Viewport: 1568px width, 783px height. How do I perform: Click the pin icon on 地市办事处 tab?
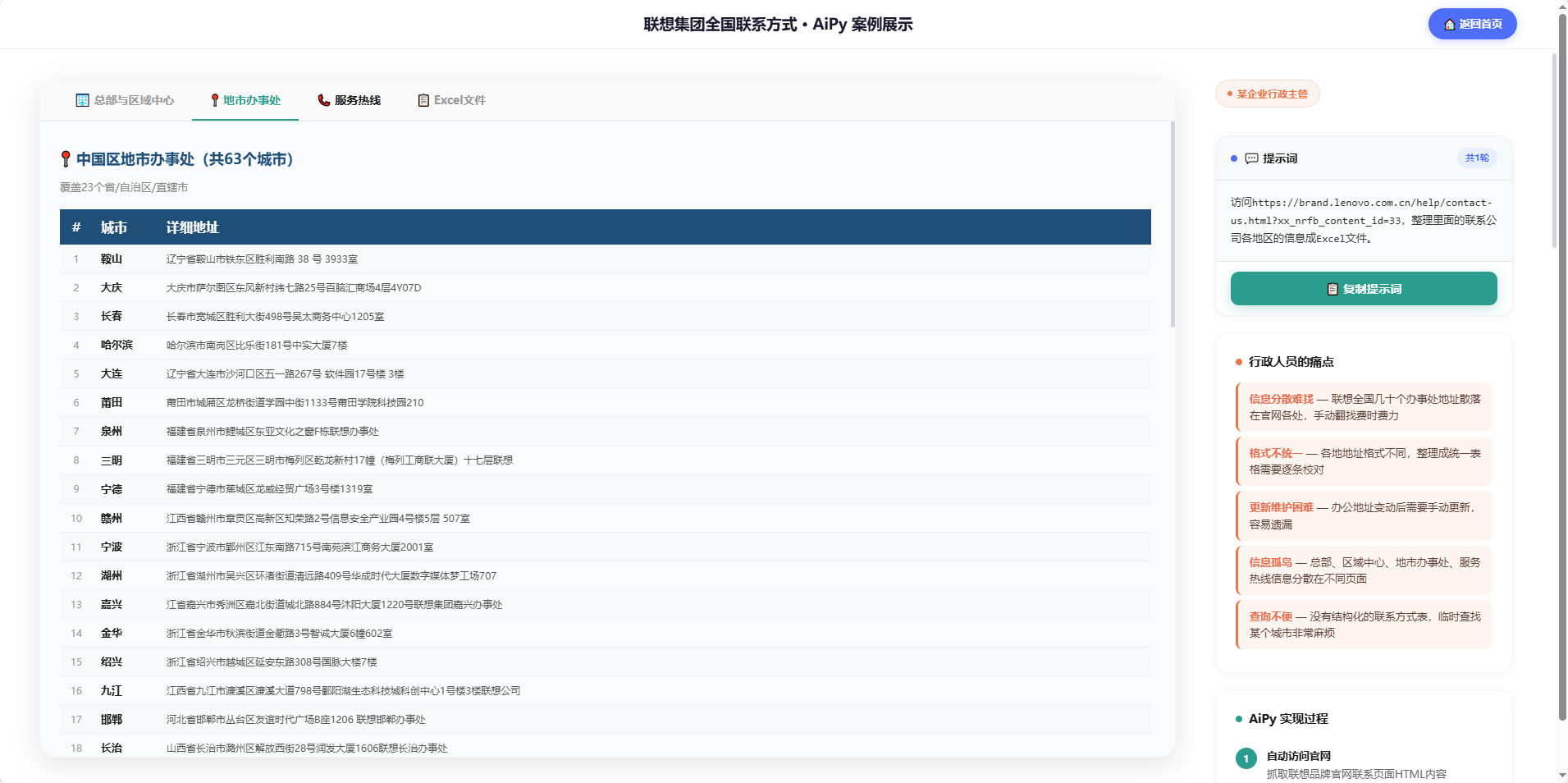215,100
